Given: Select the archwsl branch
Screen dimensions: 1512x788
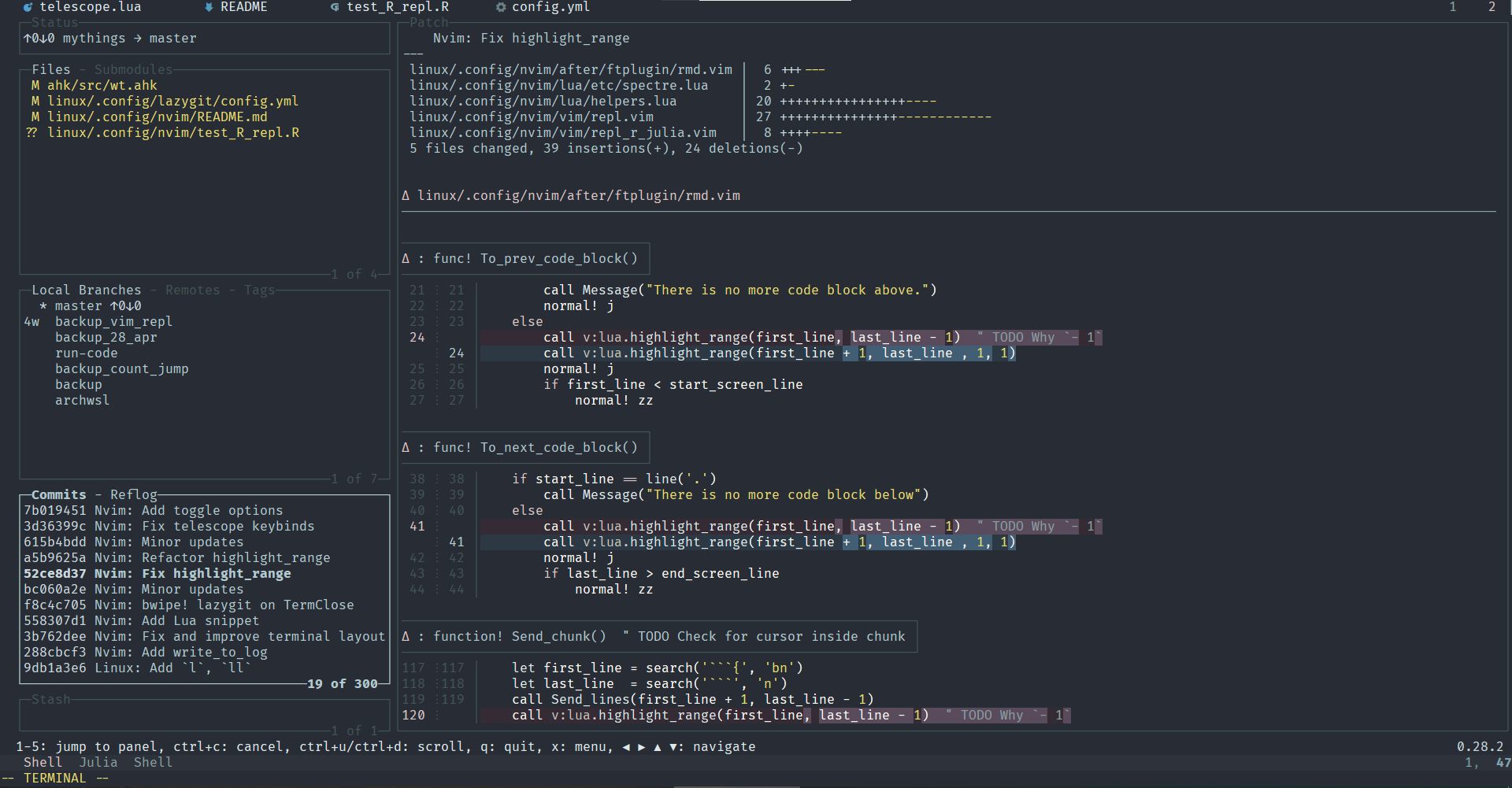Looking at the screenshot, I should [205, 400].
